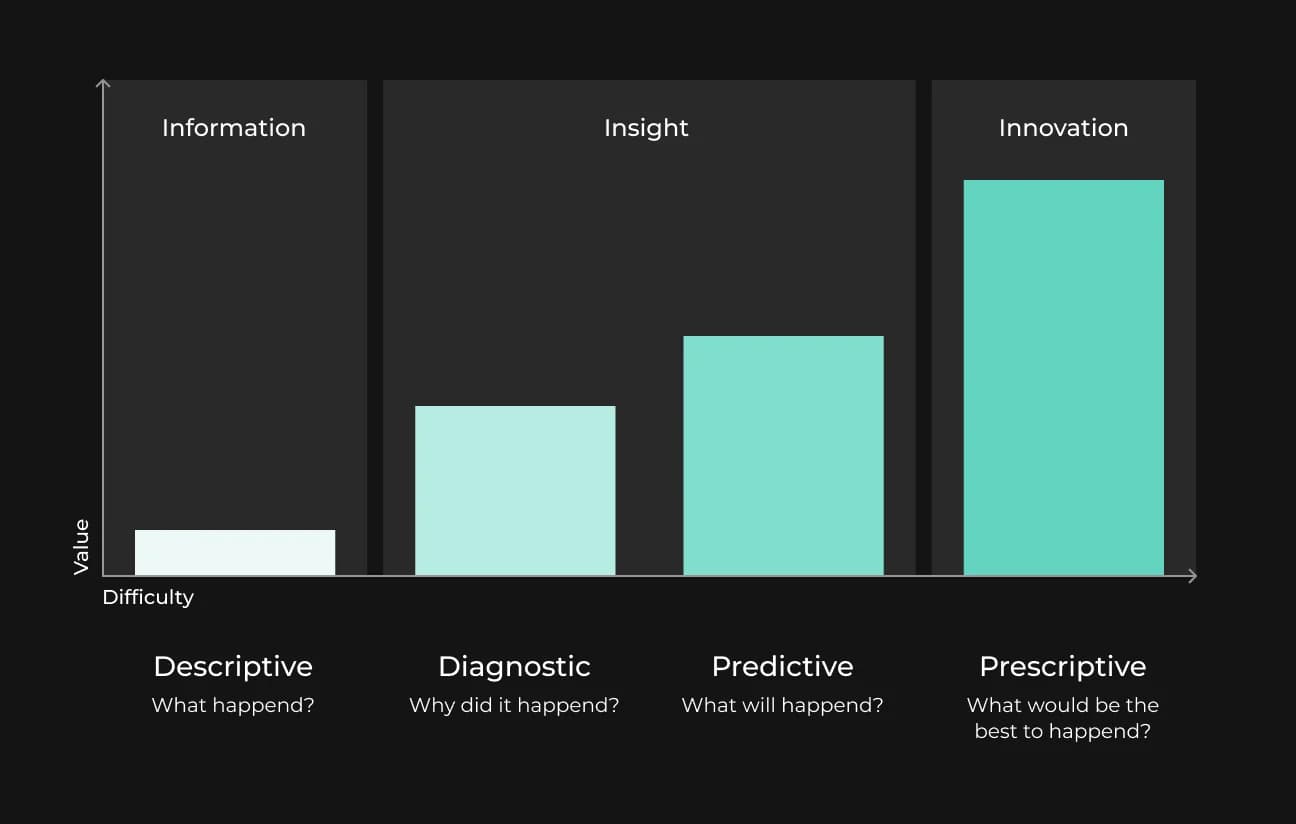Select the Innovation section heading
This screenshot has width=1296, height=824.
[1063, 128]
